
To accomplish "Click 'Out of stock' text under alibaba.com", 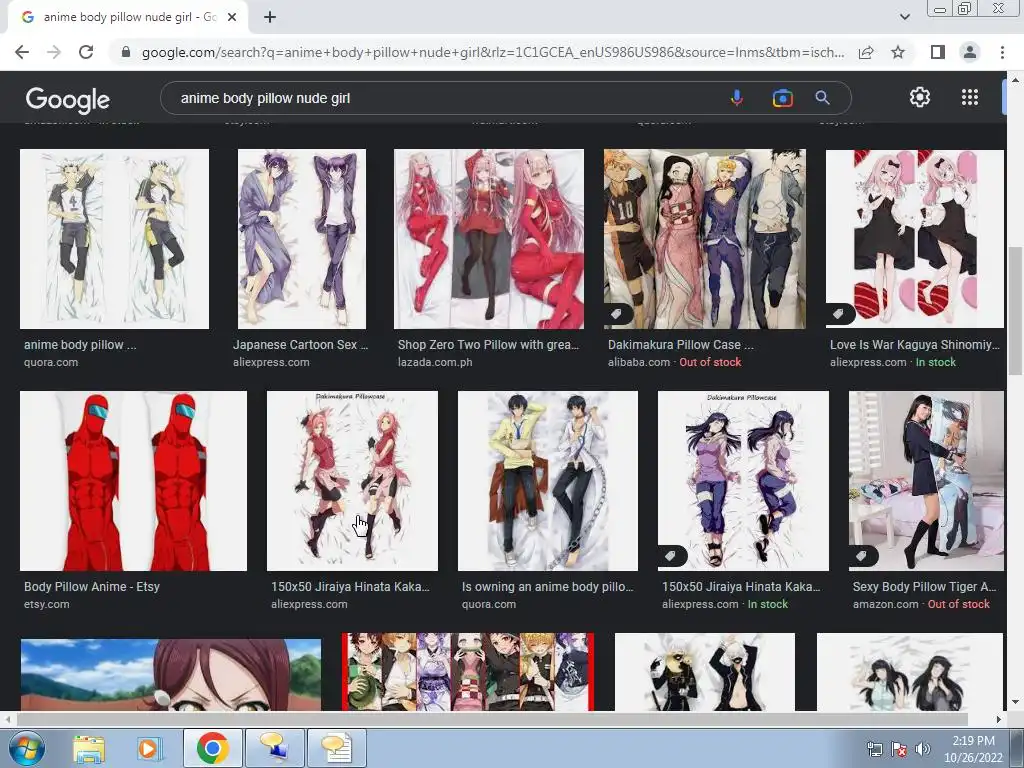I will [711, 362].
